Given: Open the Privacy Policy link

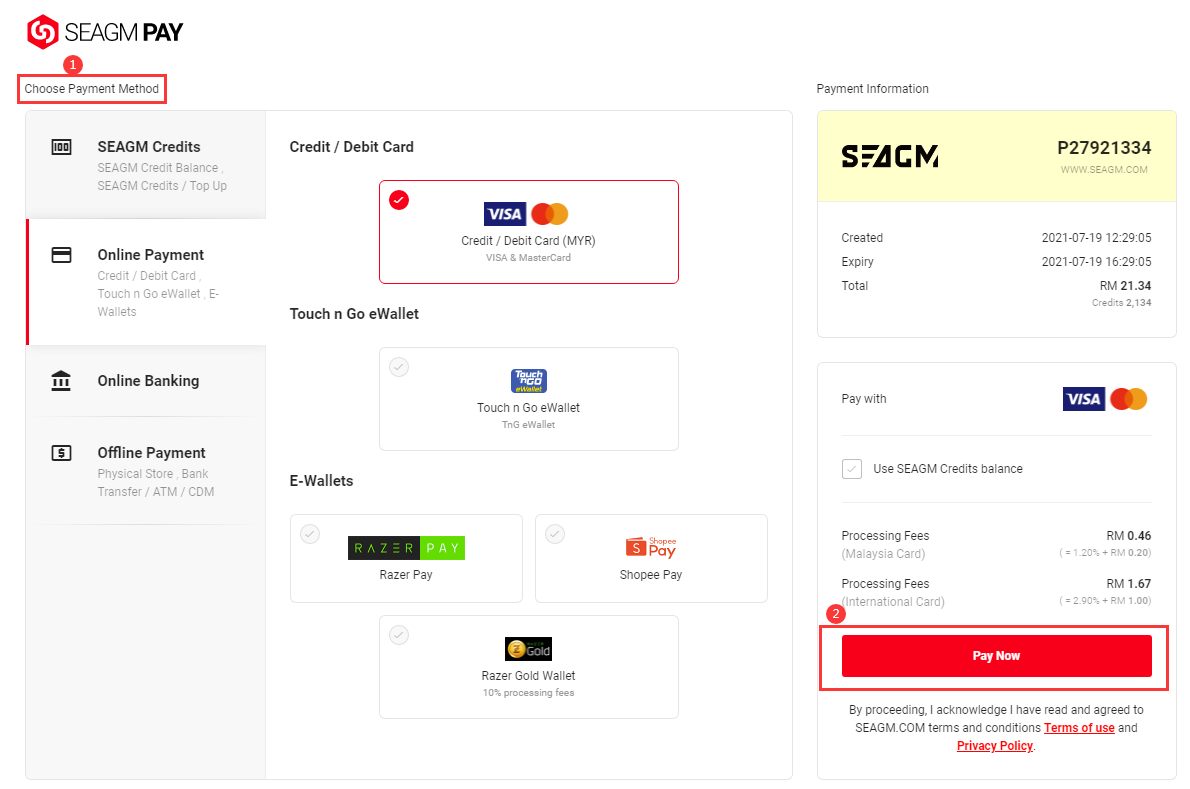Looking at the screenshot, I should pyautogui.click(x=995, y=747).
